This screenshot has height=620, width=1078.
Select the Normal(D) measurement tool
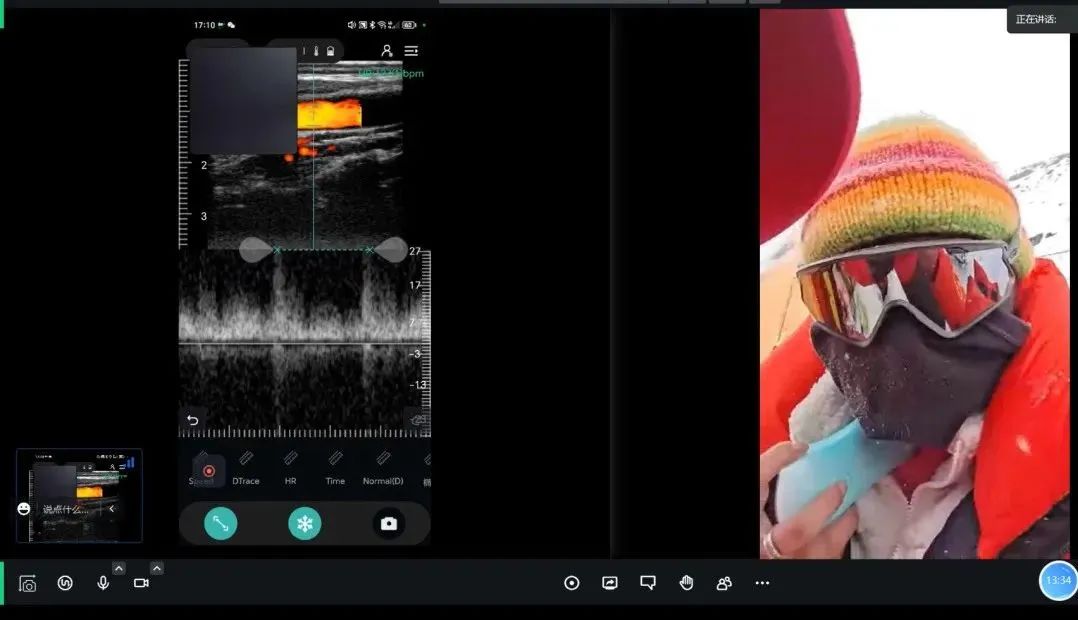pos(383,469)
